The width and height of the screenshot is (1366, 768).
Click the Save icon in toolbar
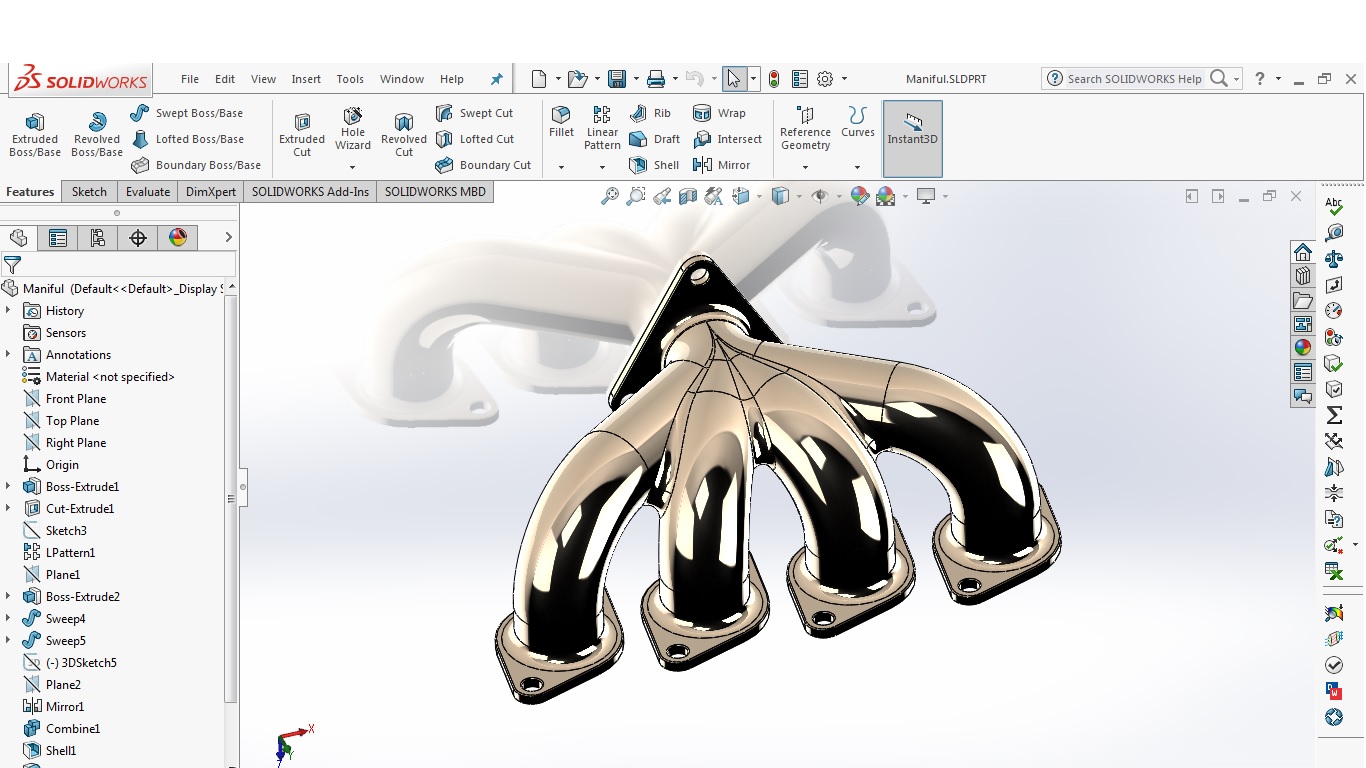pos(617,79)
